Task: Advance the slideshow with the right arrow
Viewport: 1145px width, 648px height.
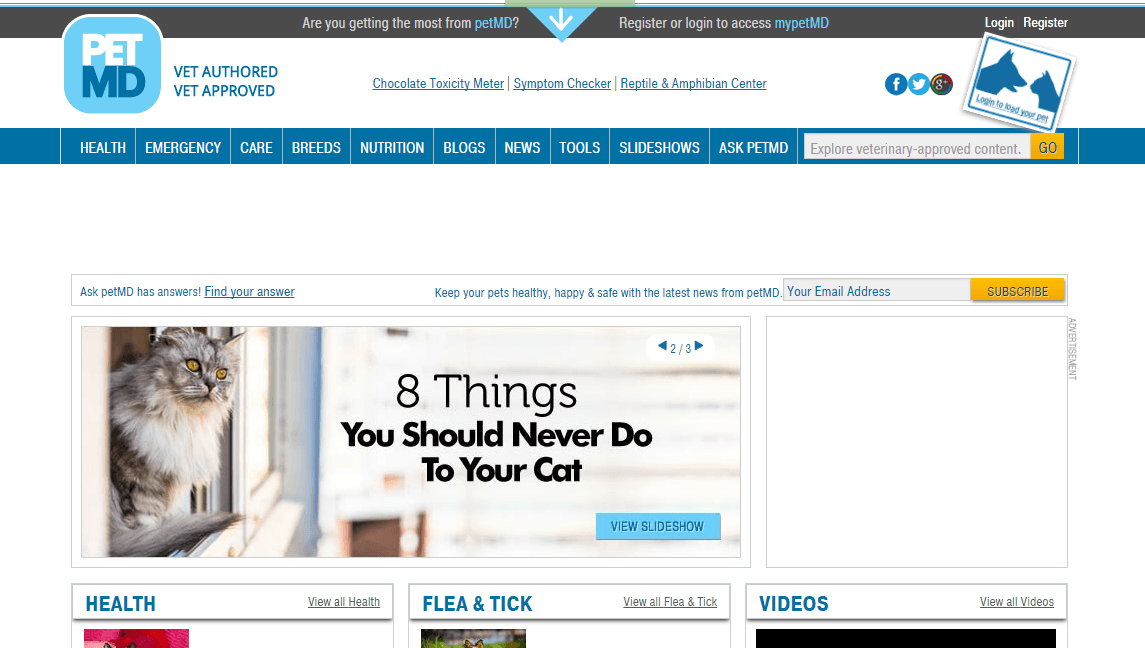Action: point(701,347)
